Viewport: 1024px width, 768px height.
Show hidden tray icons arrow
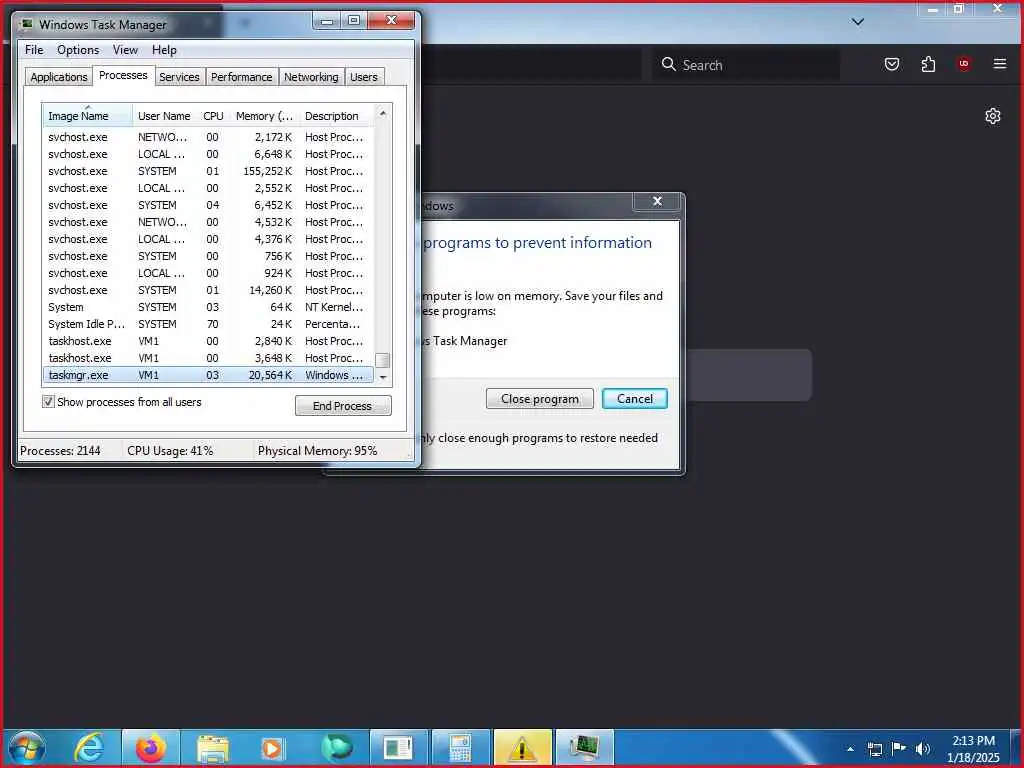(x=850, y=749)
